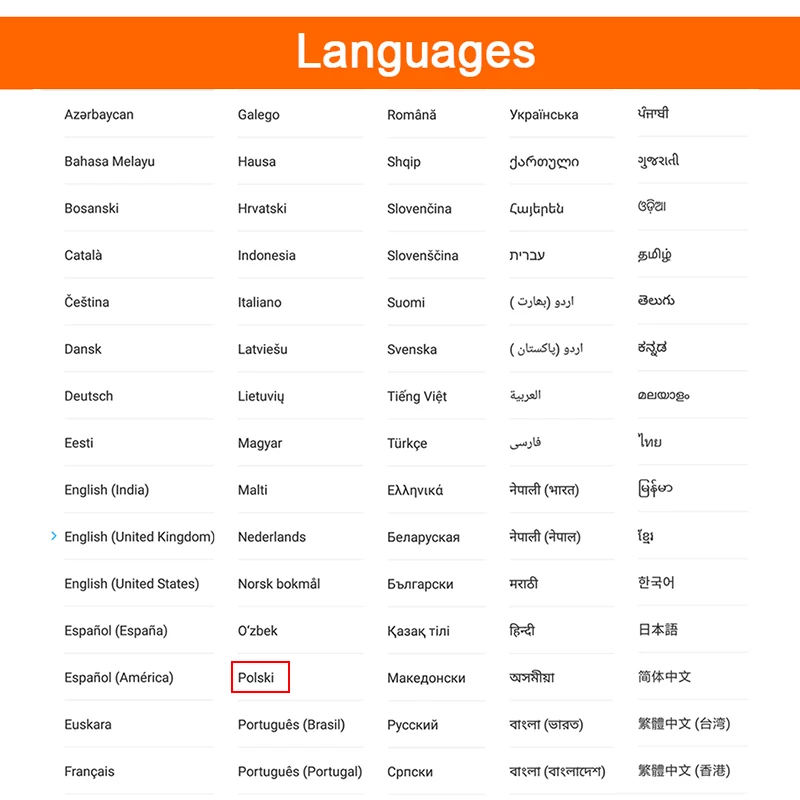The height and width of the screenshot is (800, 800).
Task: Pick Euskara language
Action: click(x=88, y=724)
